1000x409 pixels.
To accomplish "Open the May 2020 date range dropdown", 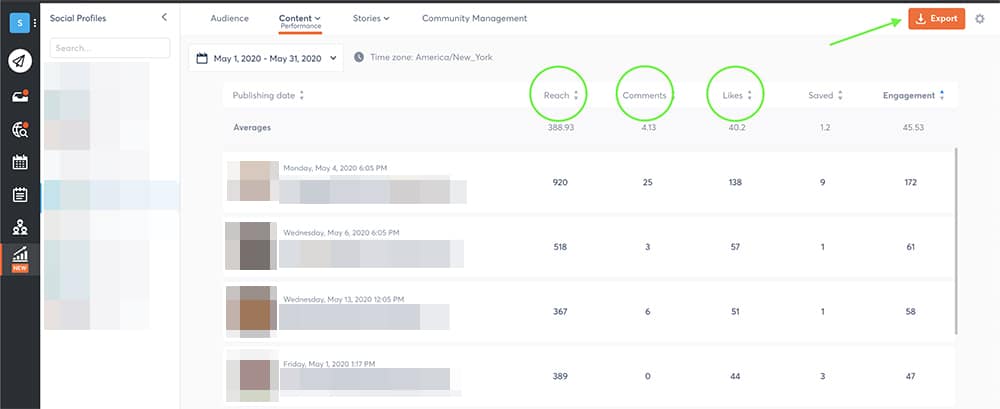I will (265, 59).
